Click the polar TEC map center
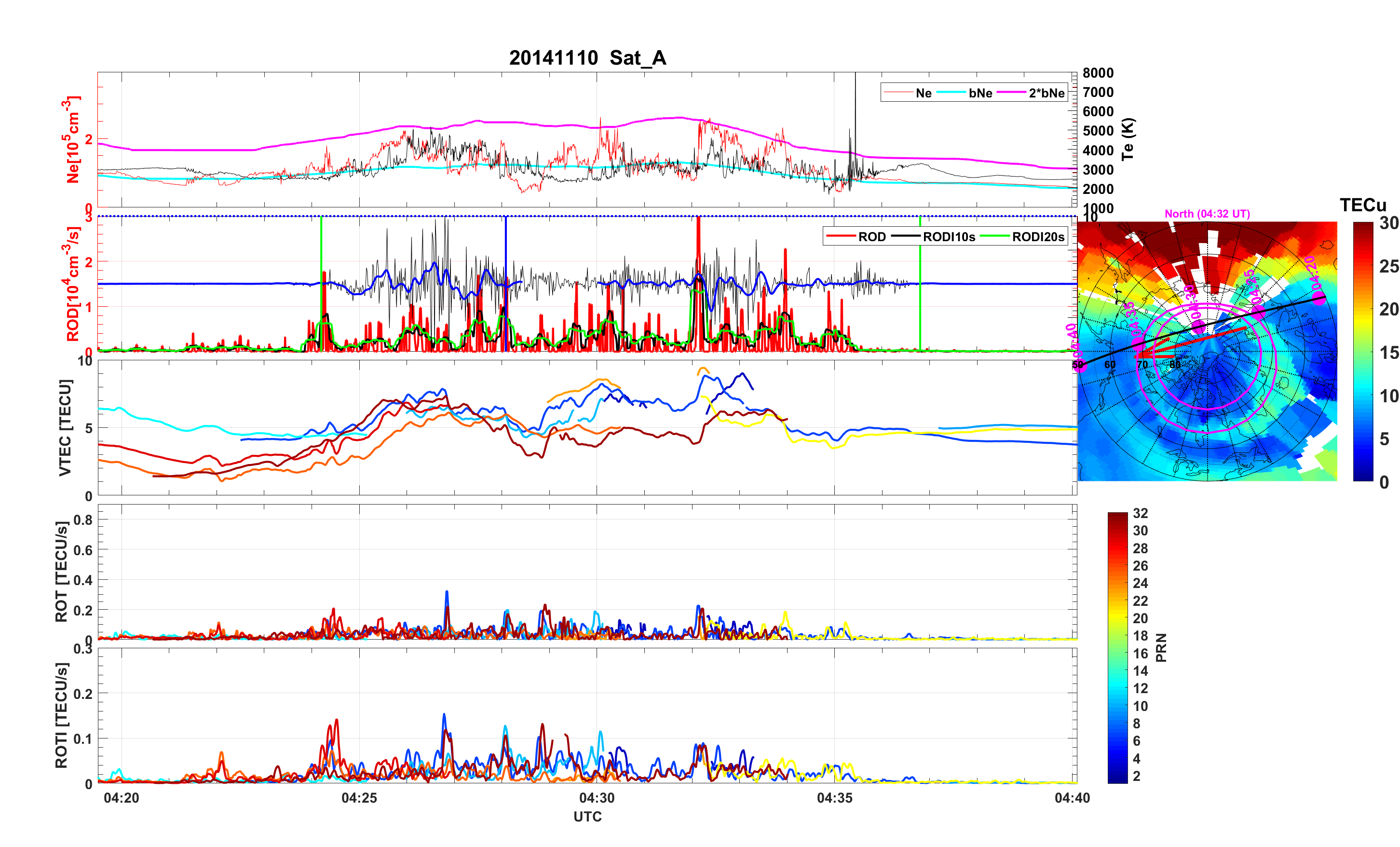The width and height of the screenshot is (1400, 847). coord(1207,352)
